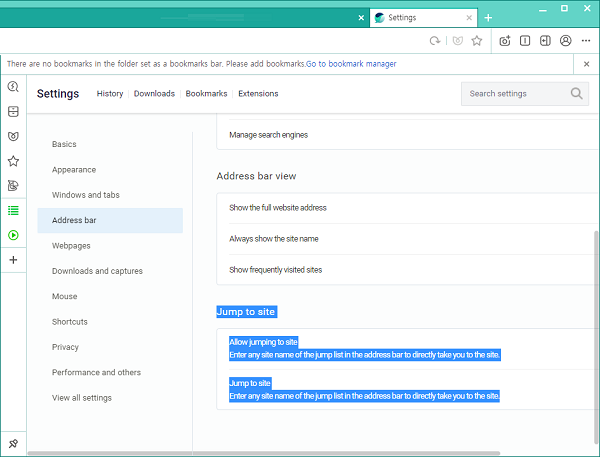Pin the sidebar with the pin icon
600x457 pixels.
[x=13, y=443]
